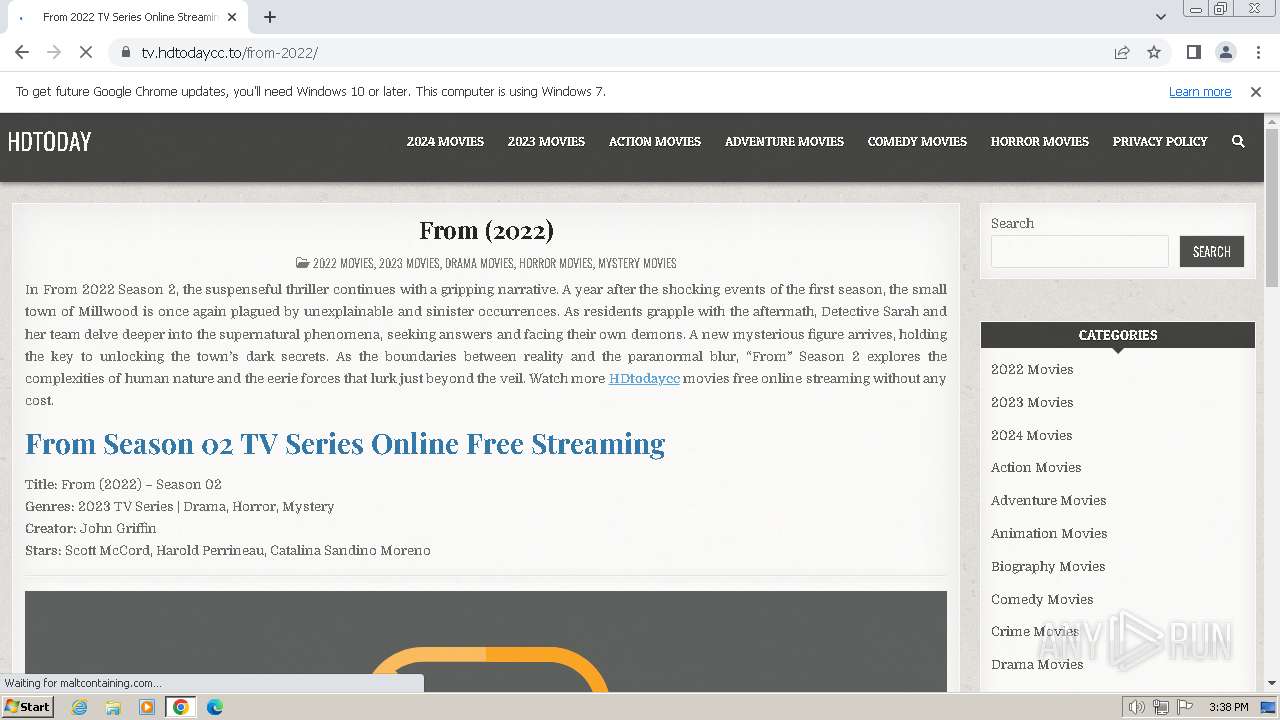Open HORROR MOVIES menu item

coord(1039,142)
